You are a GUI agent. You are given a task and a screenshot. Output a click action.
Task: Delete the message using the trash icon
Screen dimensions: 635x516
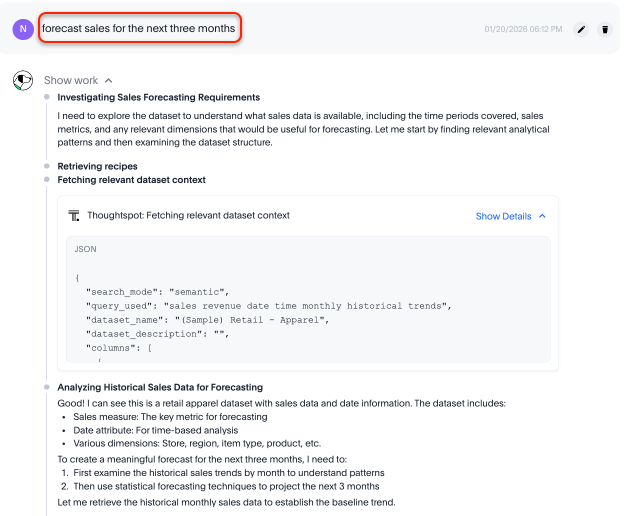(x=604, y=30)
